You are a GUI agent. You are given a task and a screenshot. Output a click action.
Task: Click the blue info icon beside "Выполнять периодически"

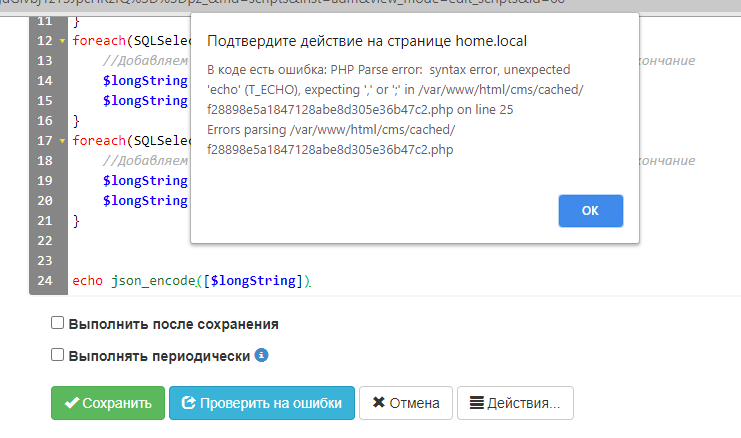(x=261, y=355)
